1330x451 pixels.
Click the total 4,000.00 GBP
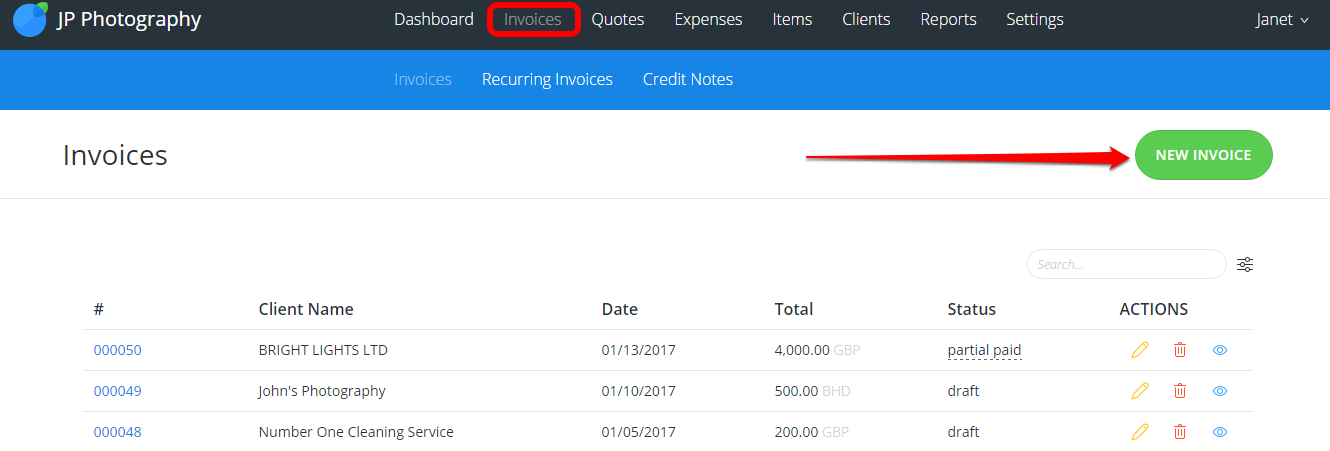click(x=818, y=350)
